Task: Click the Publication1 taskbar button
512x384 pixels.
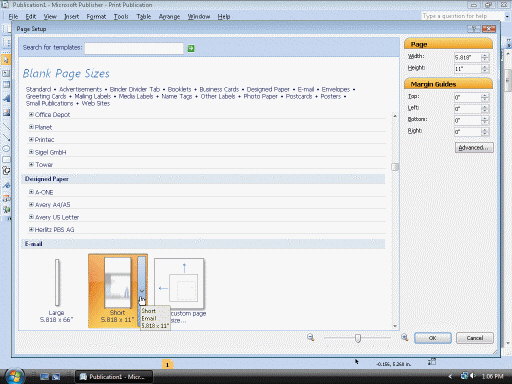Action: 114,377
